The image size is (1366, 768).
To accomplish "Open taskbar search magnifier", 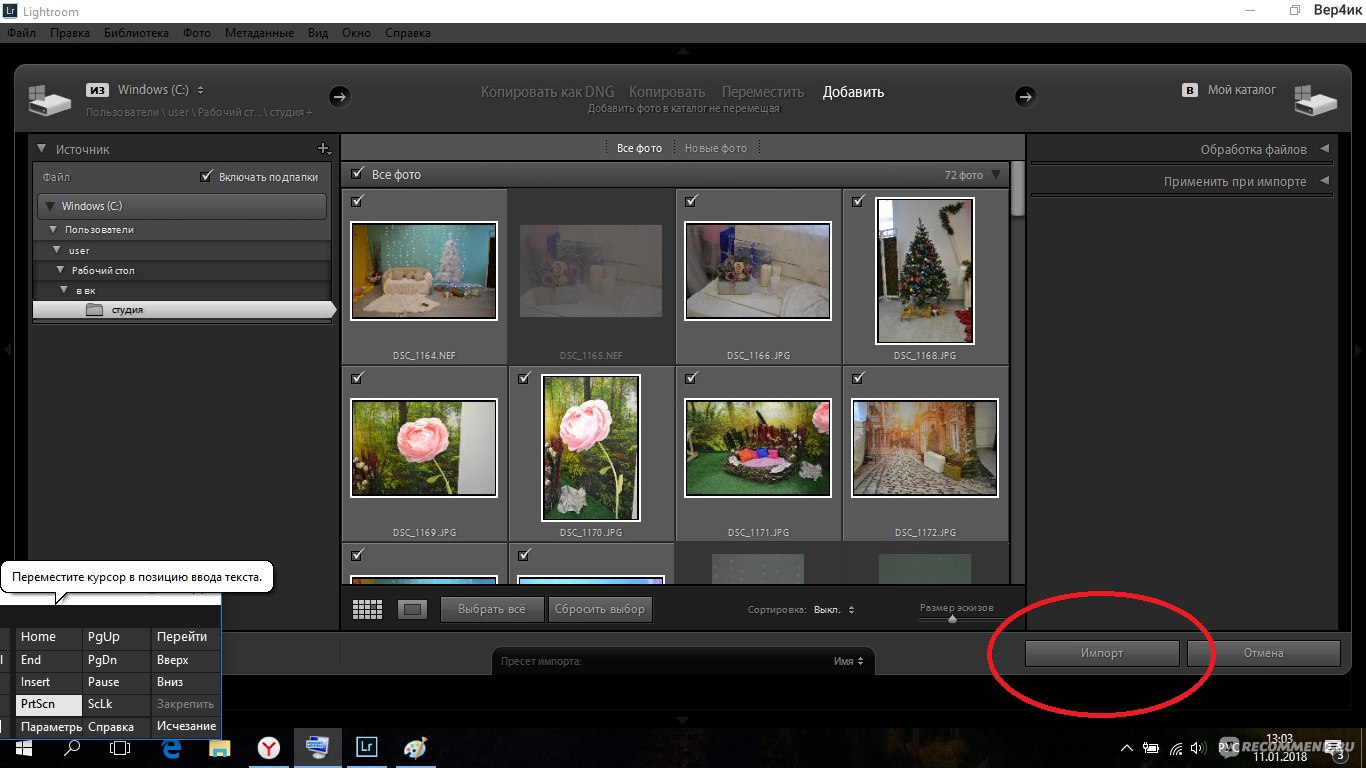I will coord(72,747).
